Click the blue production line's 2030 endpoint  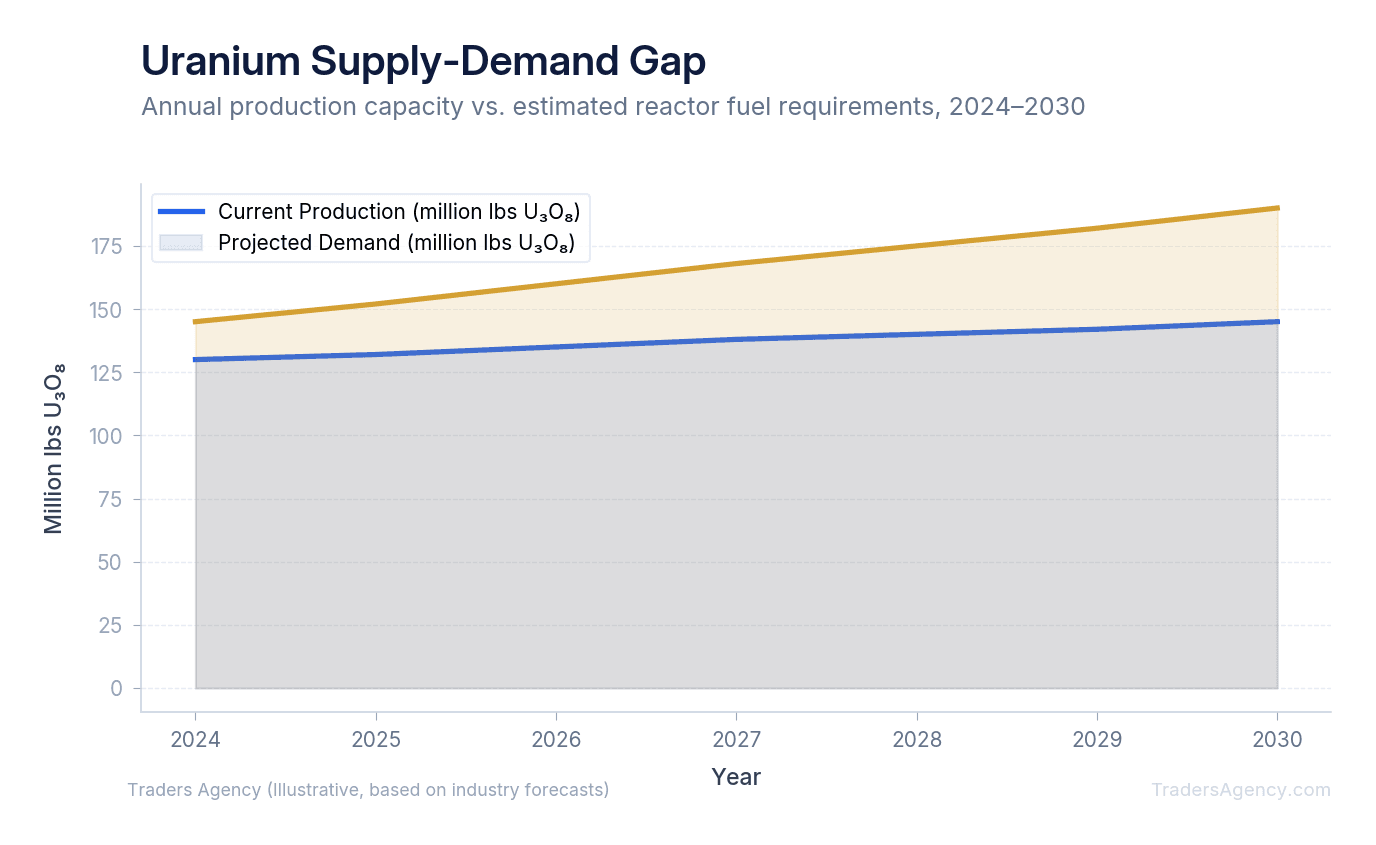click(x=1277, y=322)
